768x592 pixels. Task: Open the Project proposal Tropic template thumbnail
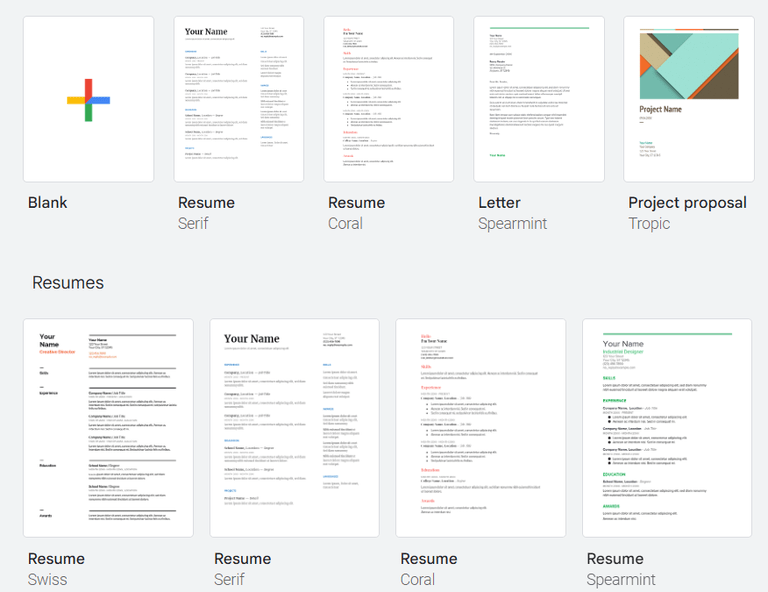(689, 99)
